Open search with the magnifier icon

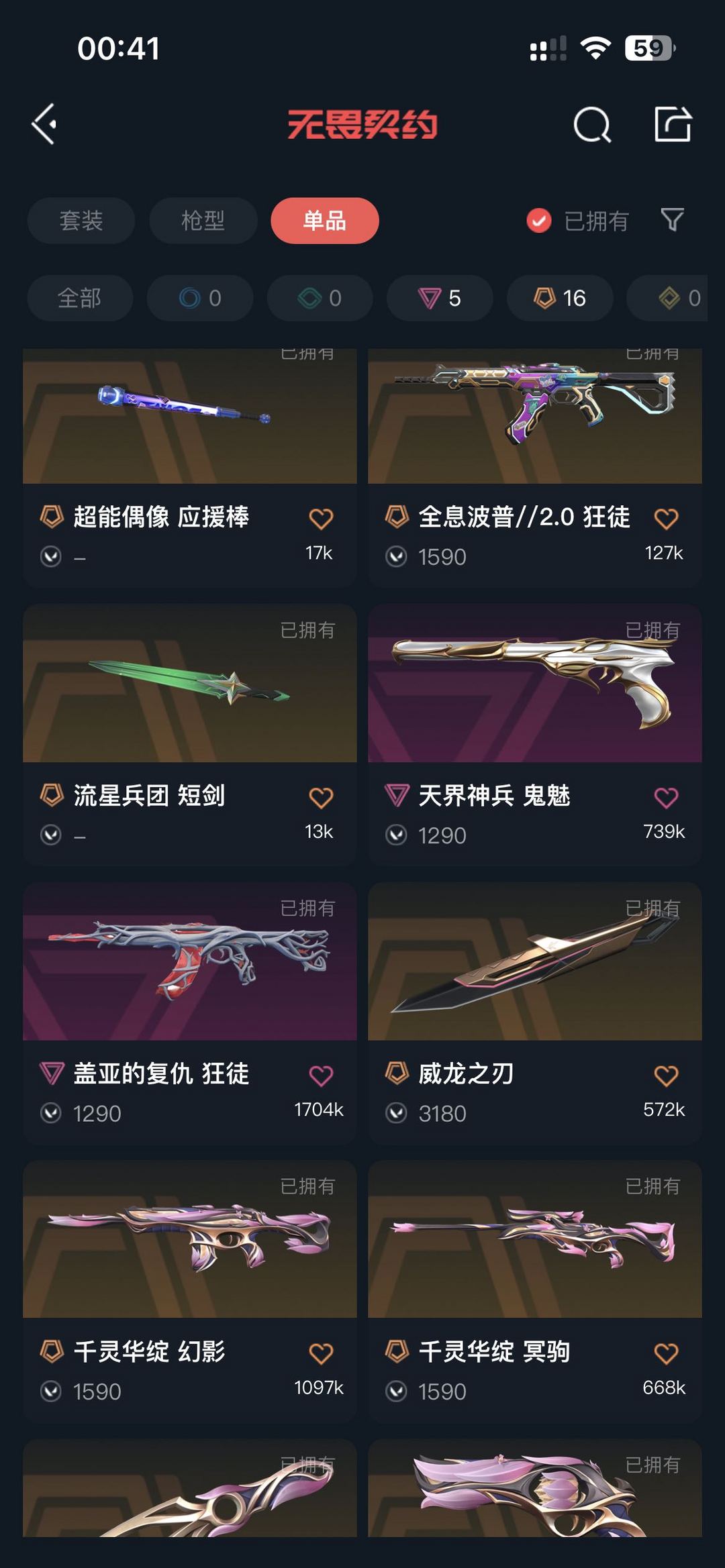coord(592,125)
